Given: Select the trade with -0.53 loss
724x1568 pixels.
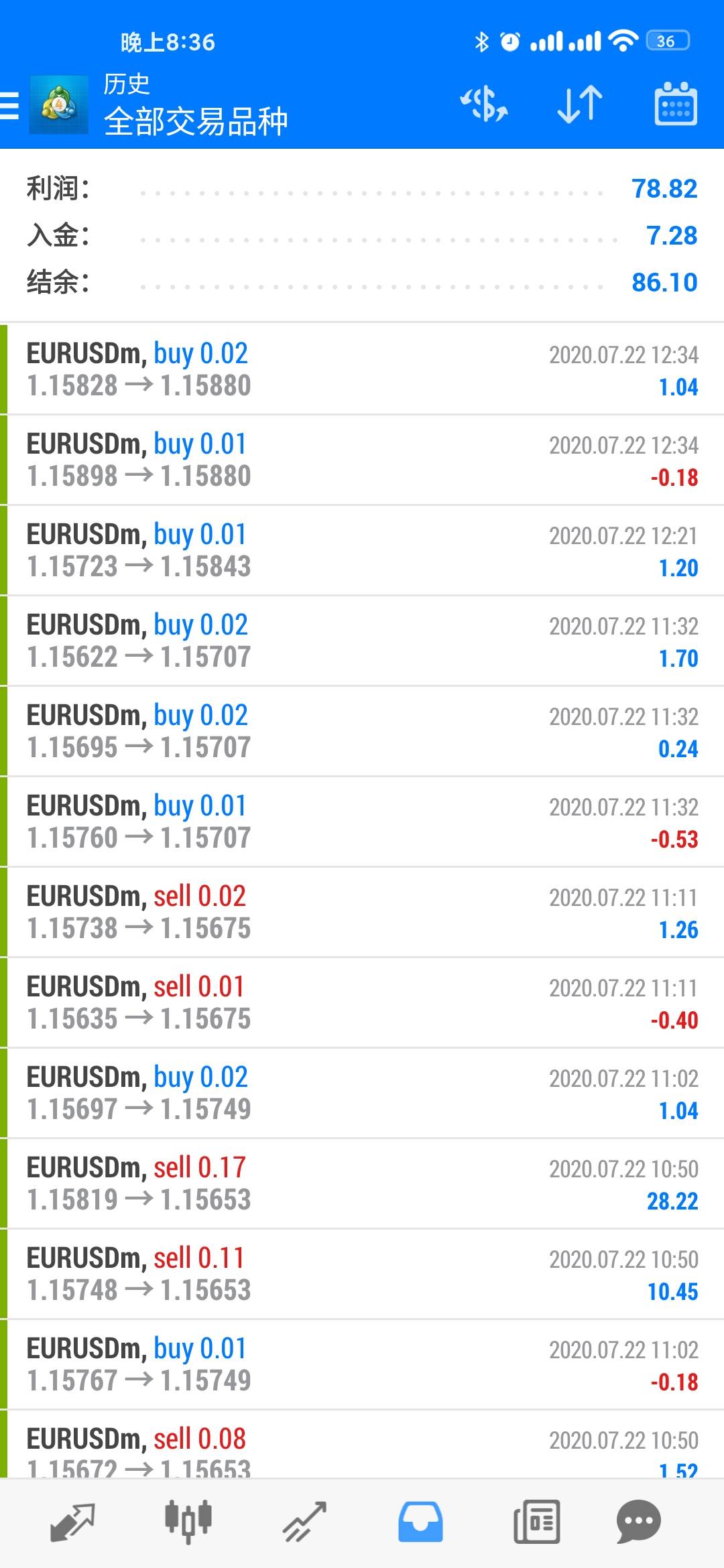Looking at the screenshot, I should (x=362, y=822).
